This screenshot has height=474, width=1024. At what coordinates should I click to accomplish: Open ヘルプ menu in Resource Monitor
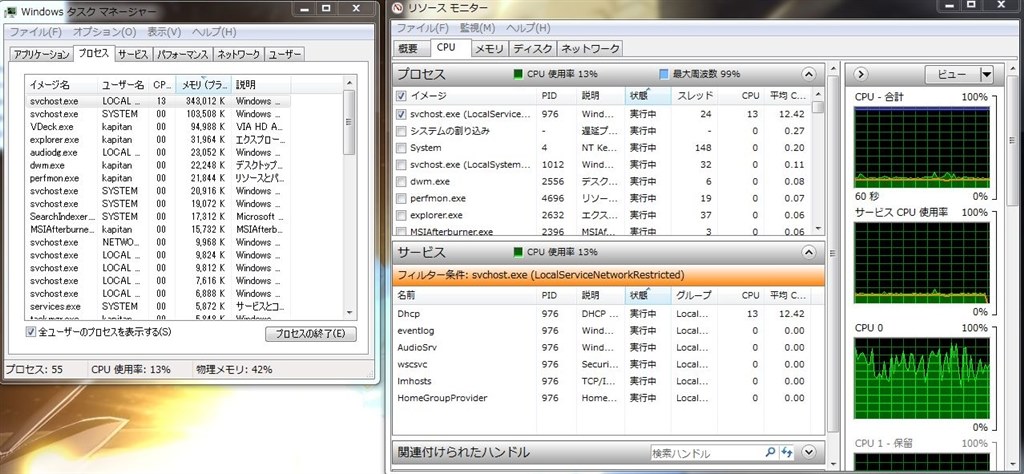[x=528, y=28]
